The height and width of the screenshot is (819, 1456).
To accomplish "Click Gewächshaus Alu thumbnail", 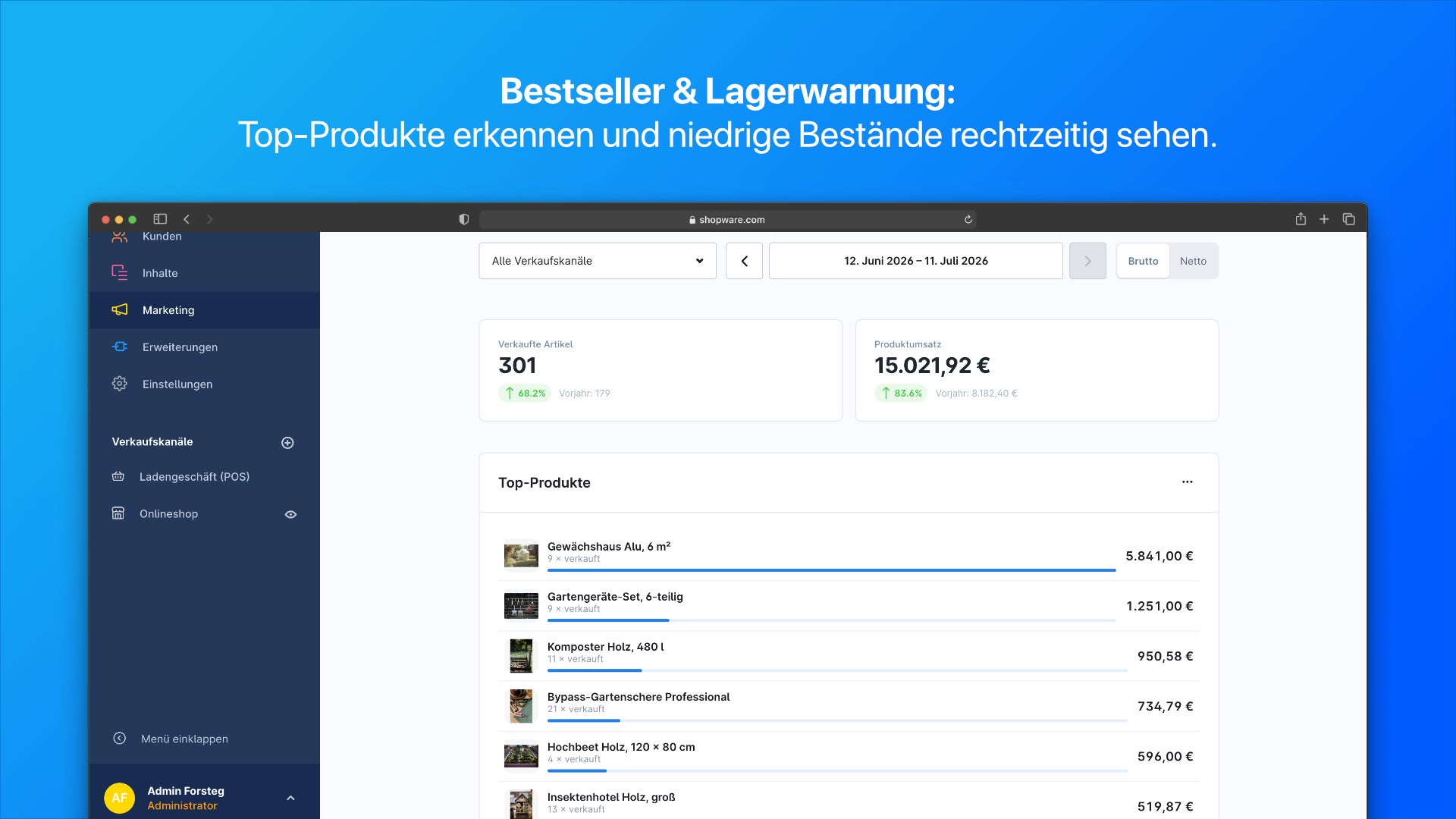I will 521,556.
